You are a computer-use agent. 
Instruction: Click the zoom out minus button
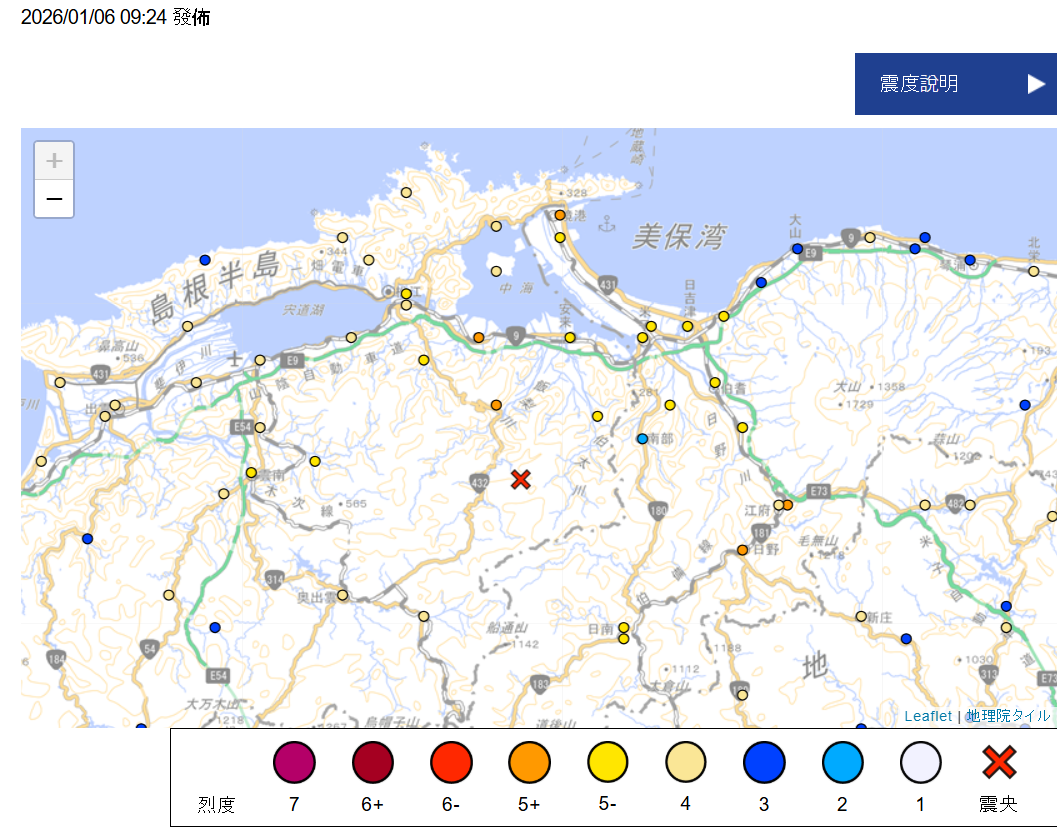54,199
